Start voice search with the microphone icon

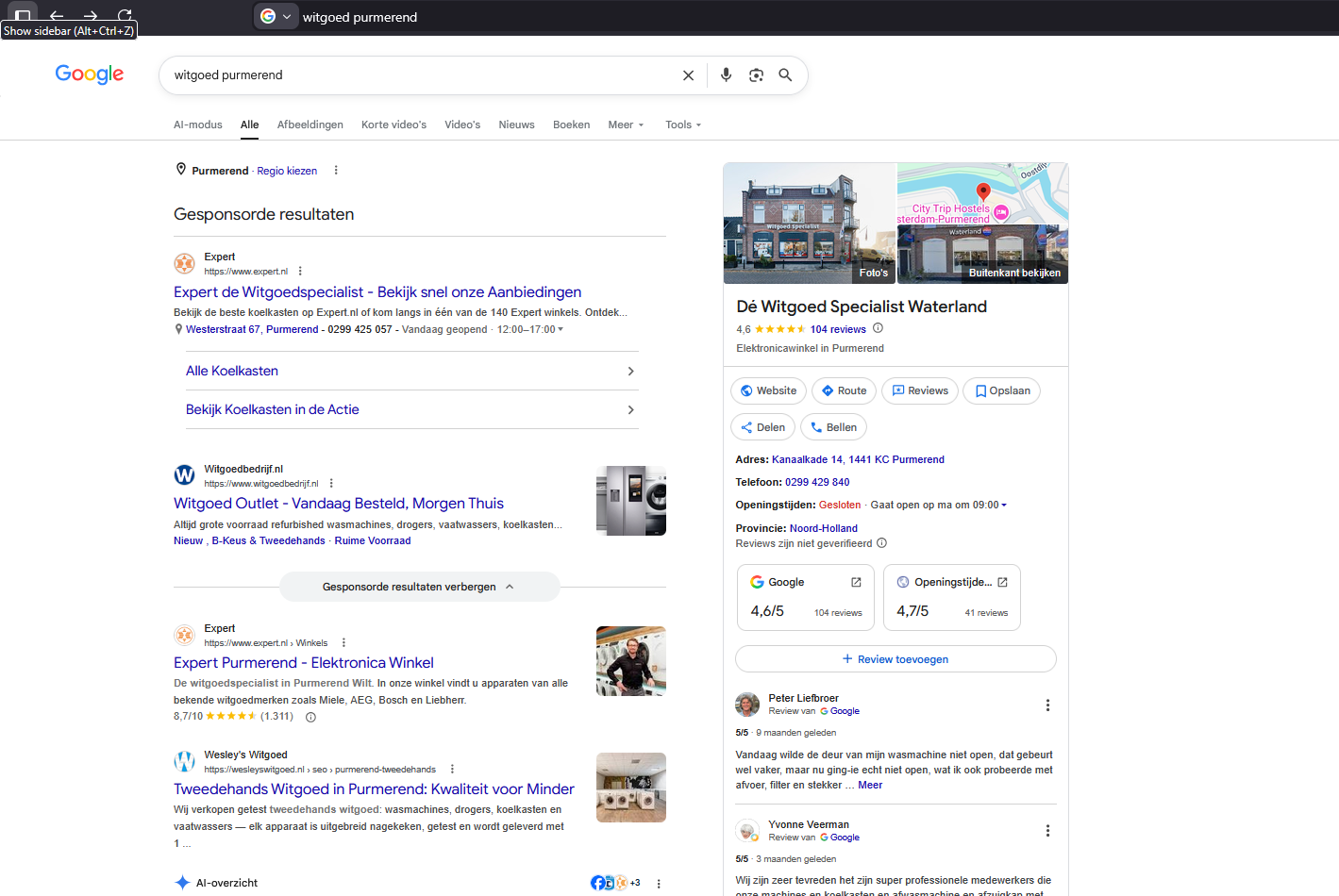(x=726, y=75)
